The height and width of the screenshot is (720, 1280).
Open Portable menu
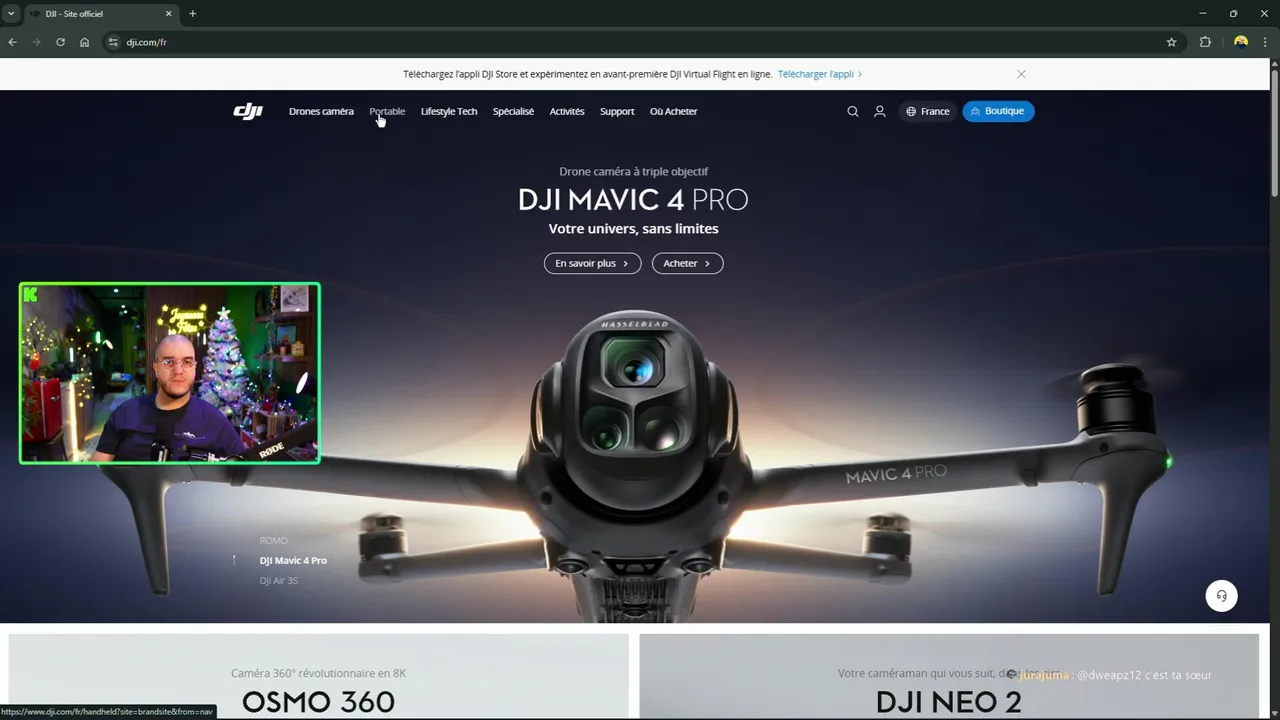(387, 111)
